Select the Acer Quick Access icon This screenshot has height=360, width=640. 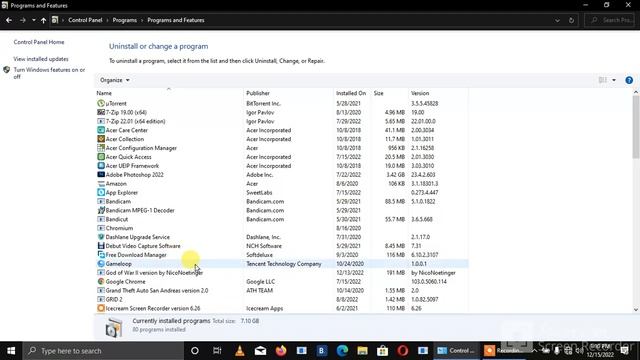point(101,157)
